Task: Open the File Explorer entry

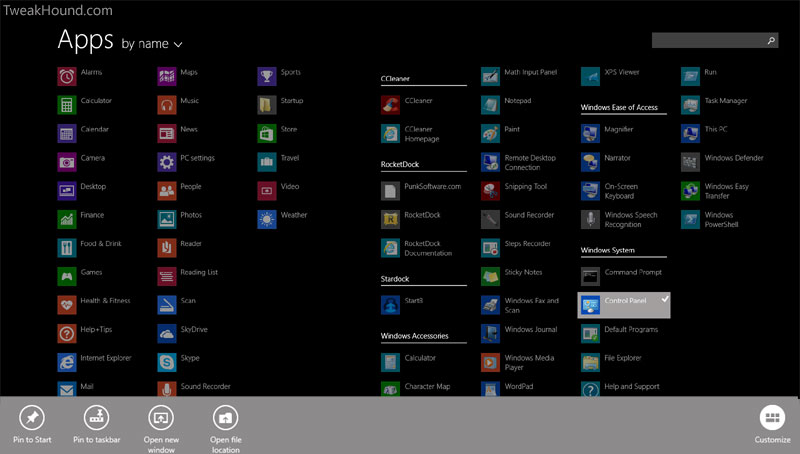Action: pos(611,362)
